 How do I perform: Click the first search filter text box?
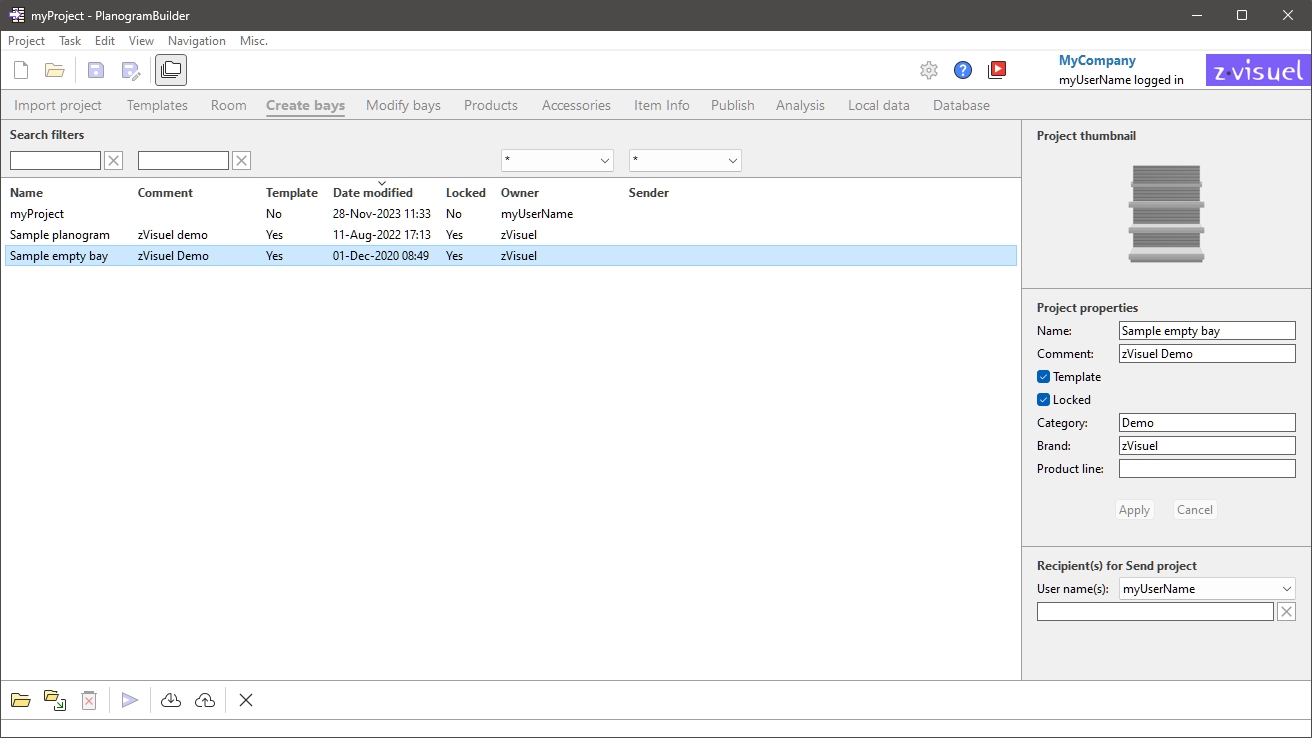click(55, 160)
